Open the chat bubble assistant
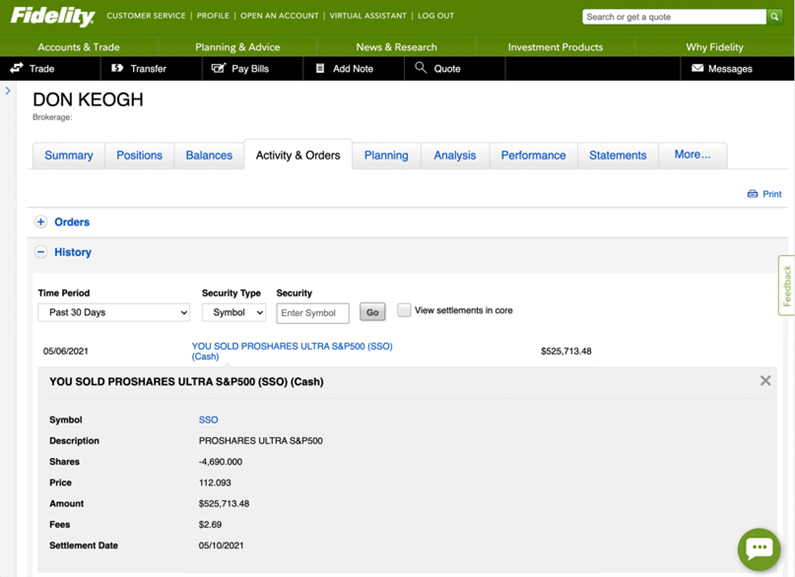Viewport: 795px width, 577px height. tap(759, 549)
